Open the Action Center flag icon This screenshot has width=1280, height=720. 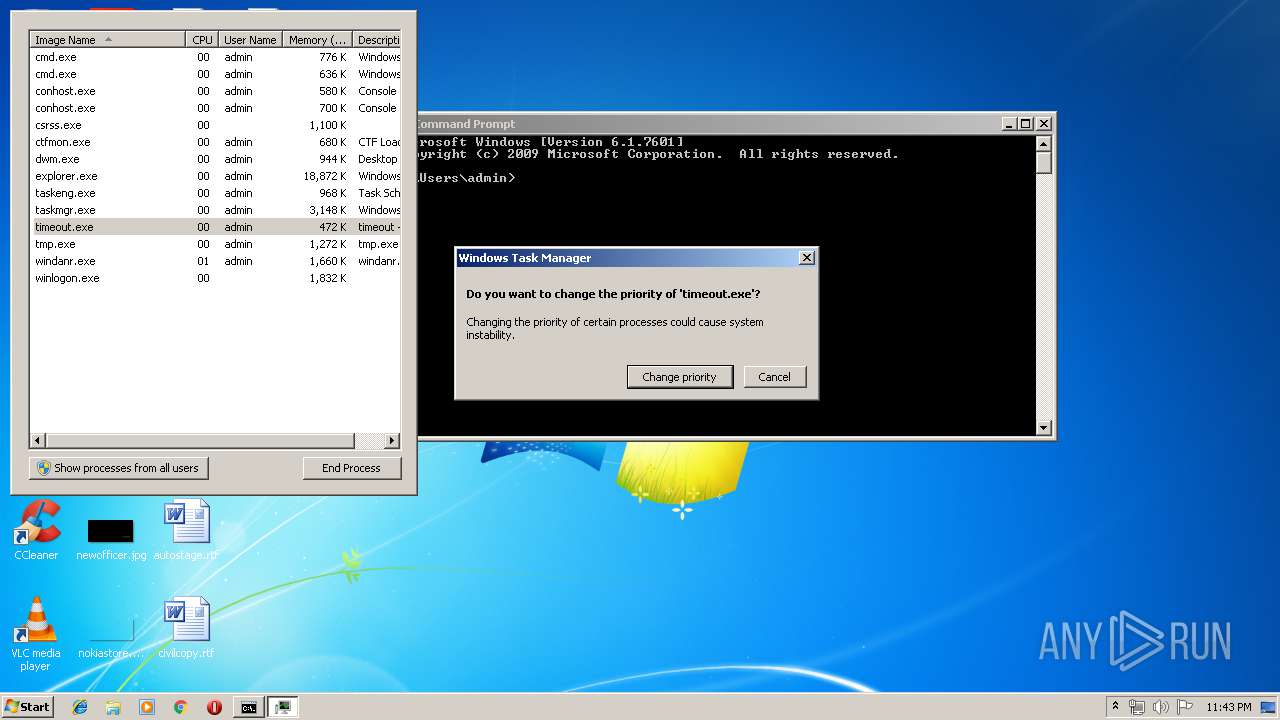point(1185,707)
